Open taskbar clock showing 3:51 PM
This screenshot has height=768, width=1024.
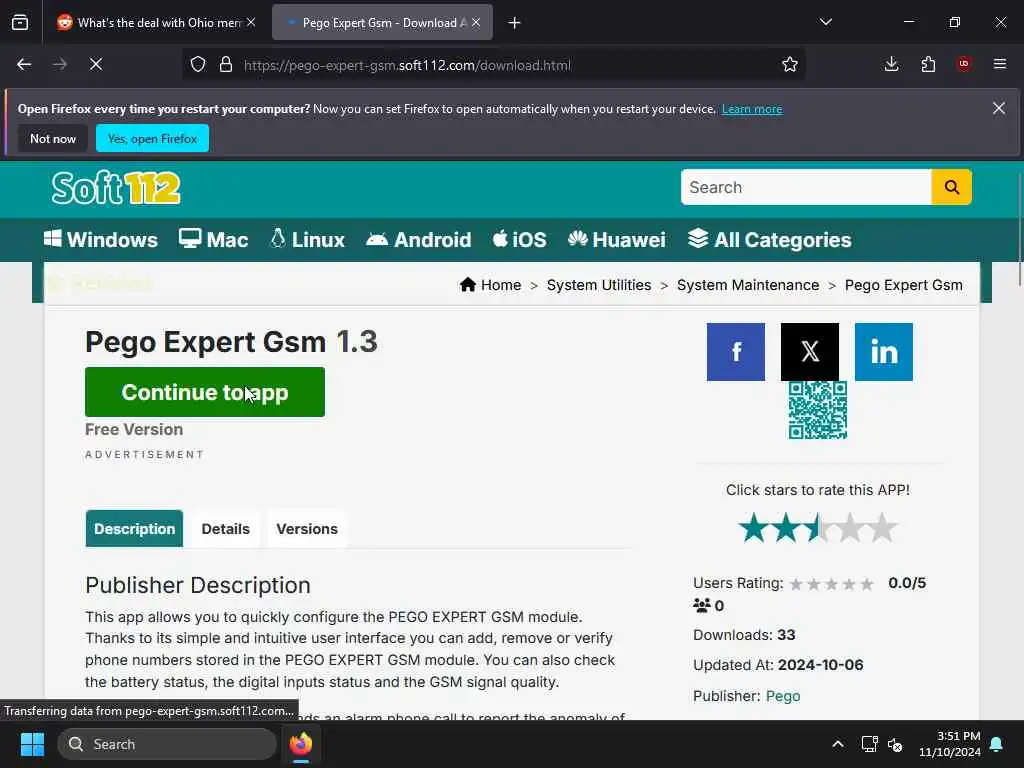tap(950, 744)
